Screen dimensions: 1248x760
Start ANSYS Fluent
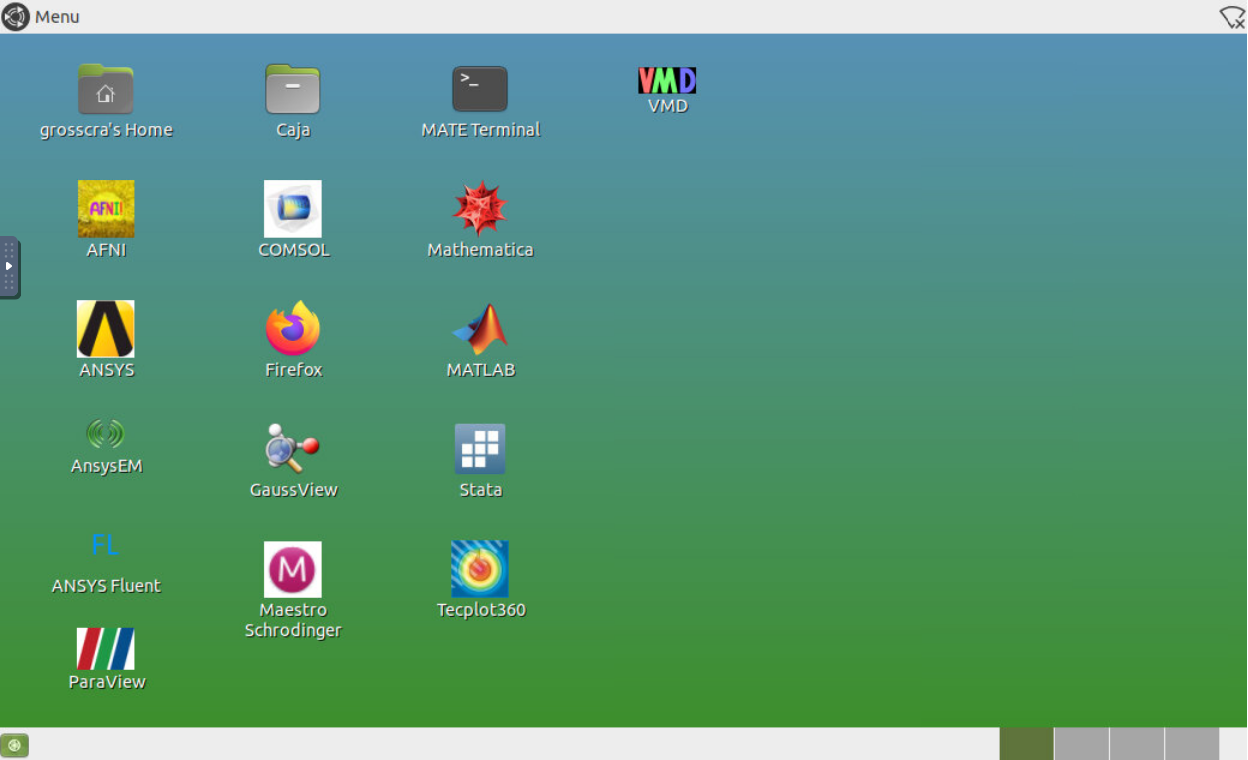tap(106, 545)
